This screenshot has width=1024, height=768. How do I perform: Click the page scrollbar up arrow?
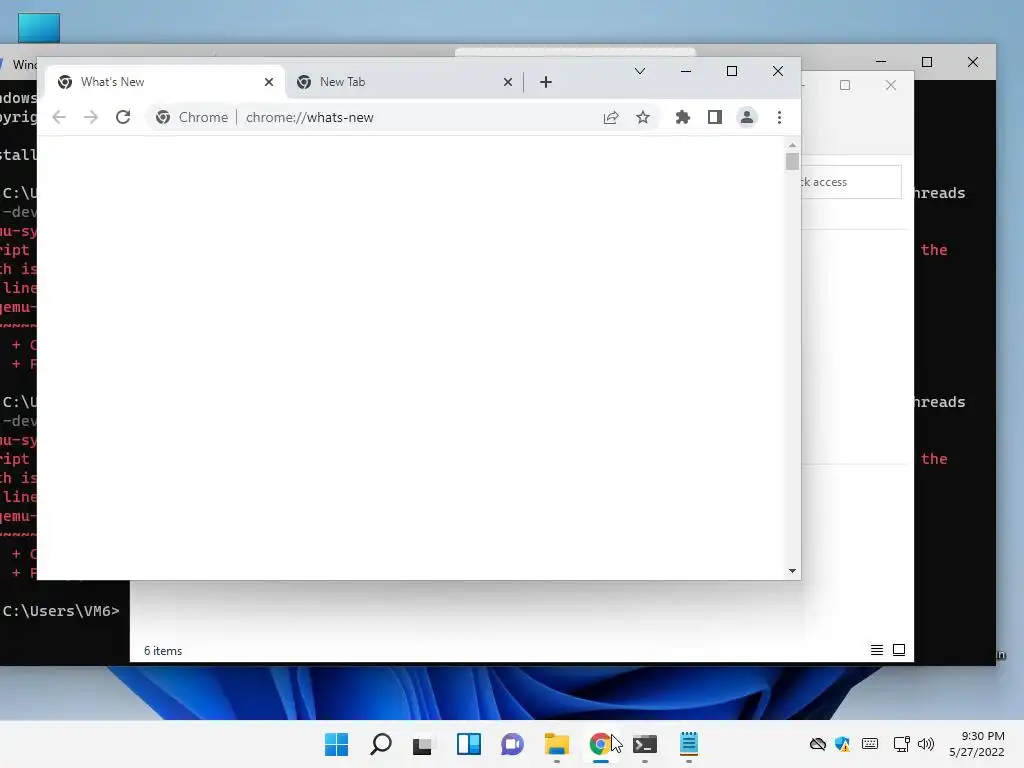tap(792, 145)
